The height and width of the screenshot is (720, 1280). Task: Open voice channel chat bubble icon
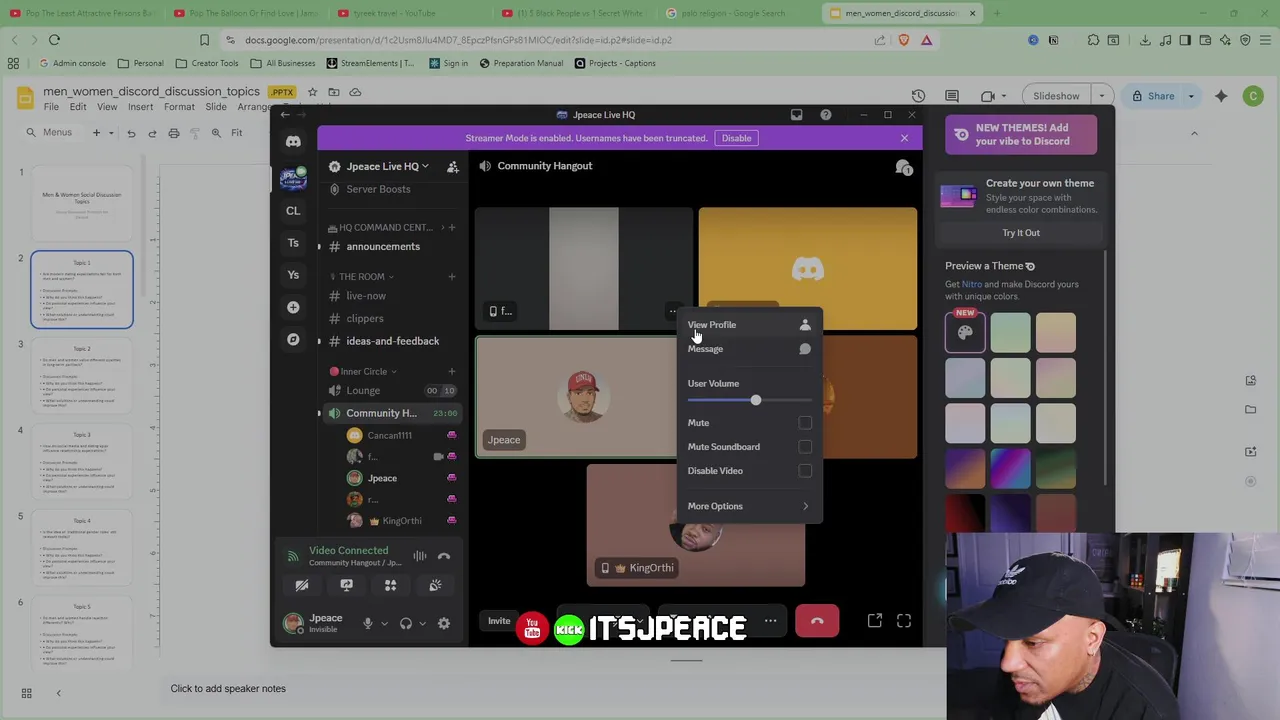pos(904,167)
